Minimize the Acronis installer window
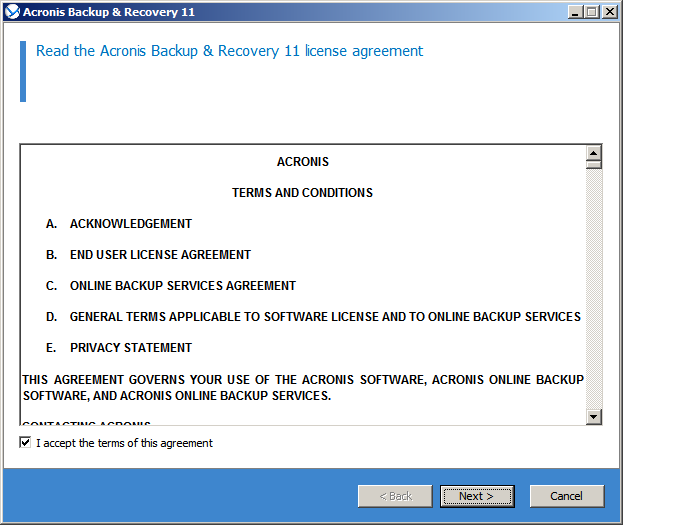The image size is (691, 525). pyautogui.click(x=575, y=12)
